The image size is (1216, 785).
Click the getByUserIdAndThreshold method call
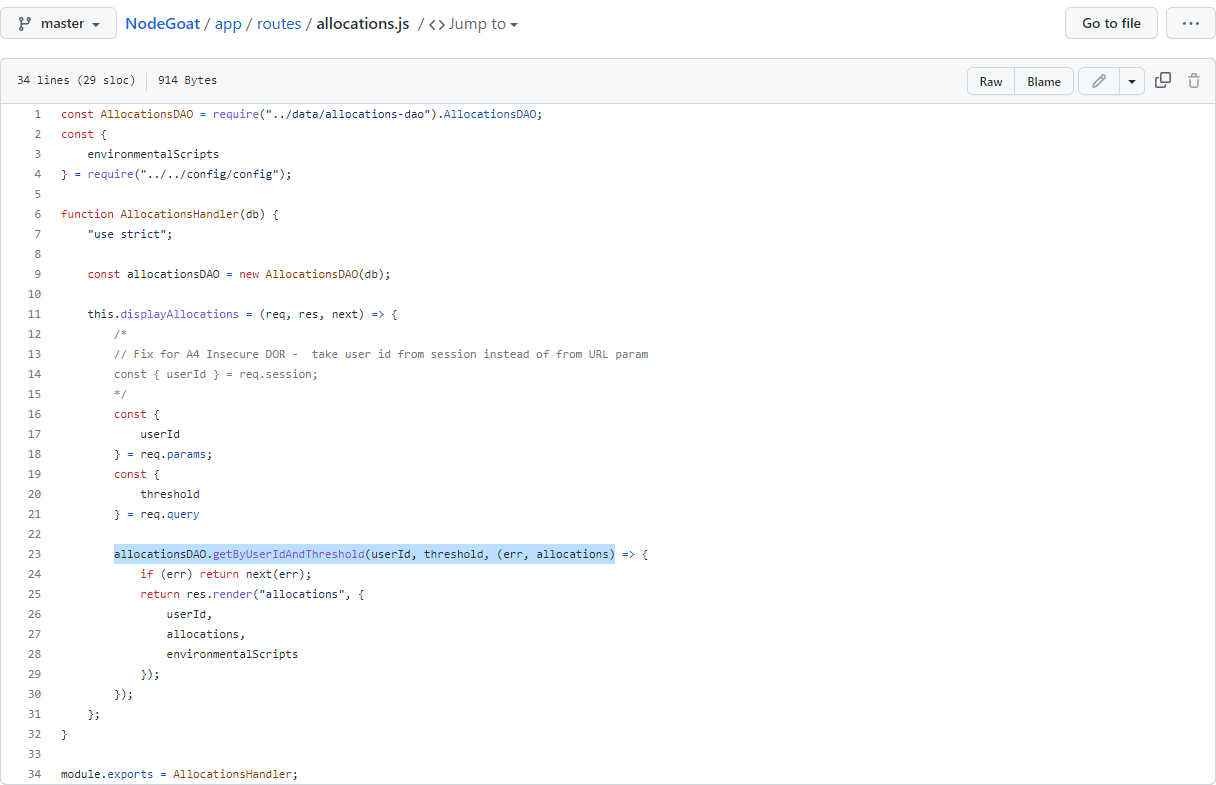click(288, 554)
